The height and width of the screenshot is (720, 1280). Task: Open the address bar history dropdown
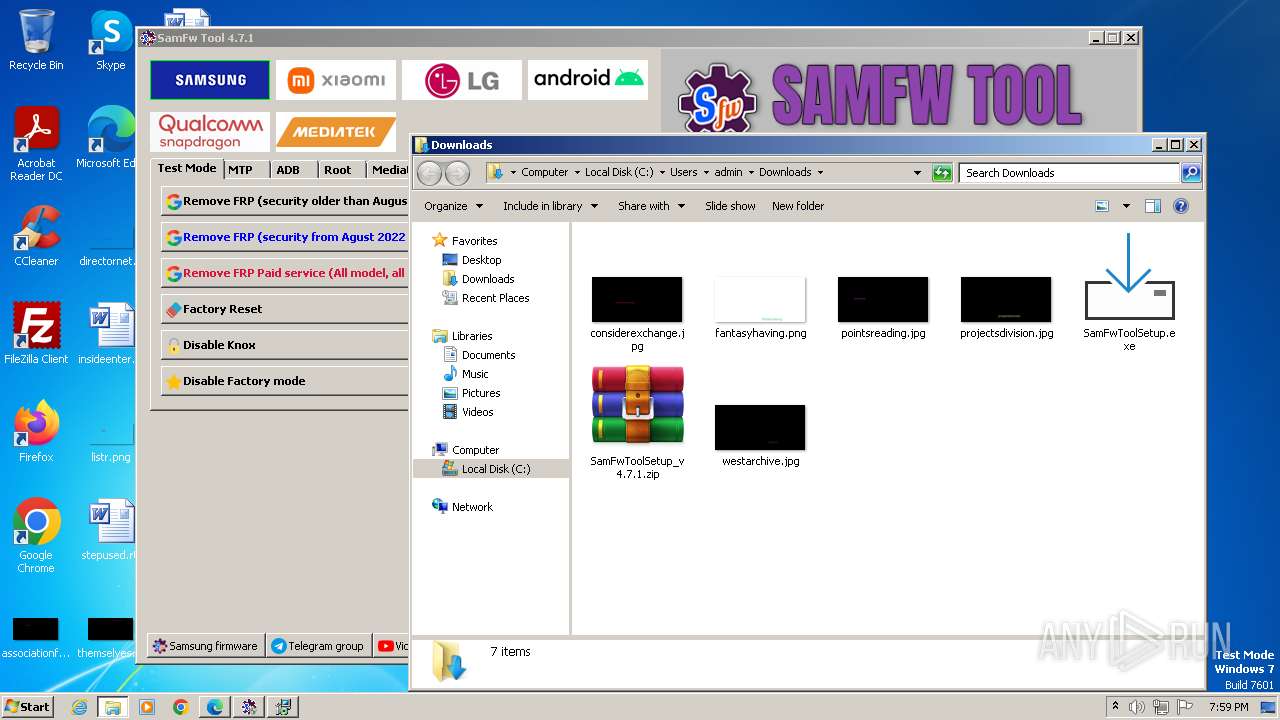(x=917, y=173)
